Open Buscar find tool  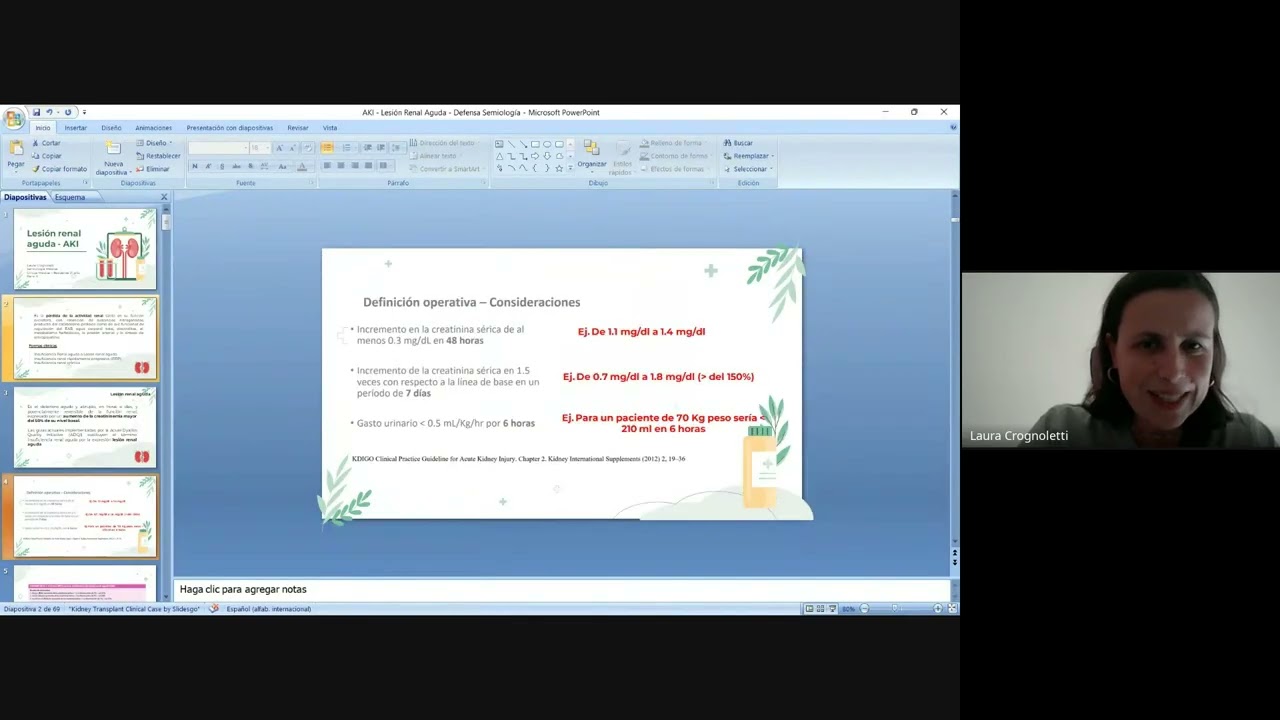click(738, 143)
